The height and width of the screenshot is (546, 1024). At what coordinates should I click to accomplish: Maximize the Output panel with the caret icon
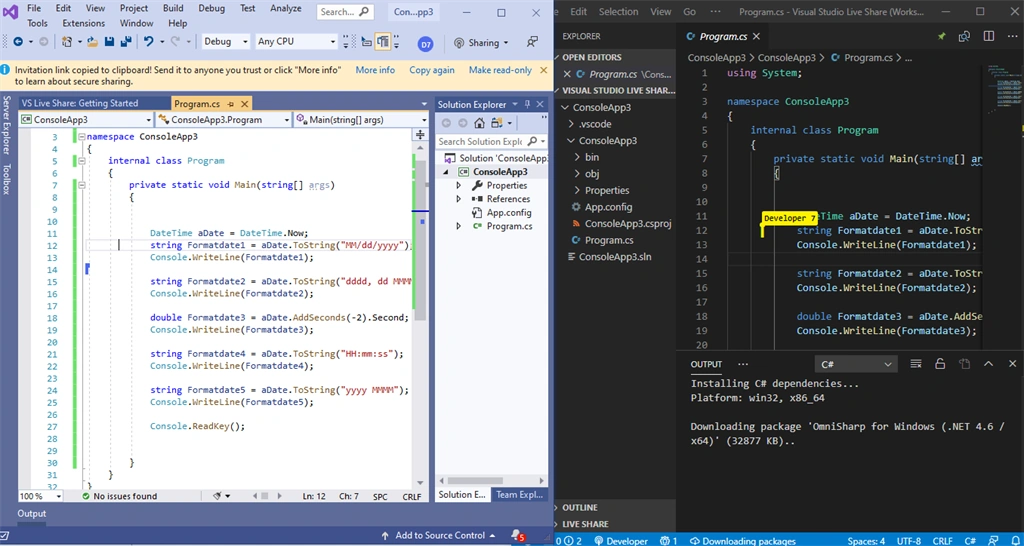tap(988, 364)
